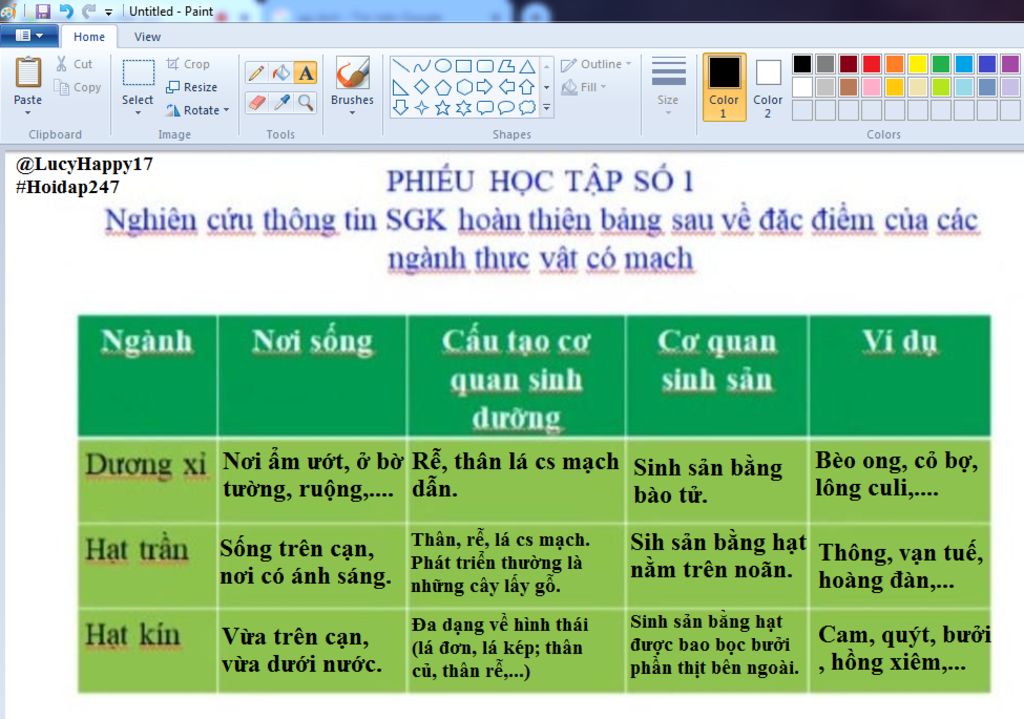The image size is (1024, 719).
Task: Pick the red color swatch
Action: coord(871,64)
